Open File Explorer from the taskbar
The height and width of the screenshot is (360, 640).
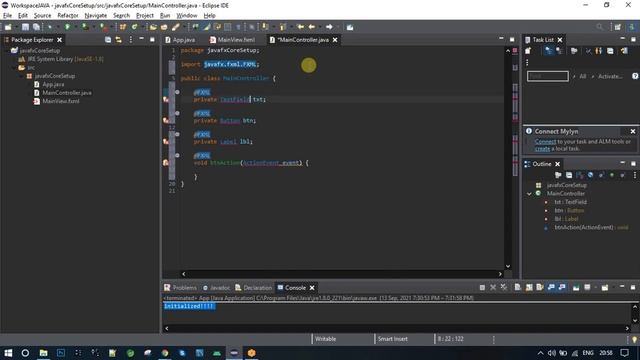point(43,353)
